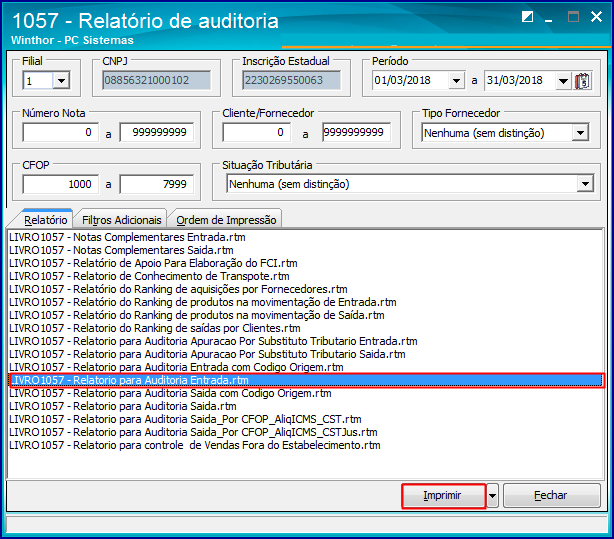This screenshot has width=614, height=539.
Task: Focus the Número Nota start field
Action: 61,132
